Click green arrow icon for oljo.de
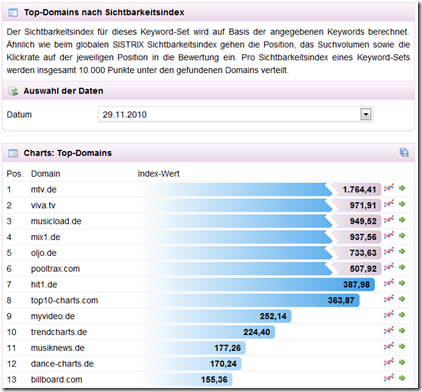Image resolution: width=422 pixels, height=392 pixels. point(402,251)
